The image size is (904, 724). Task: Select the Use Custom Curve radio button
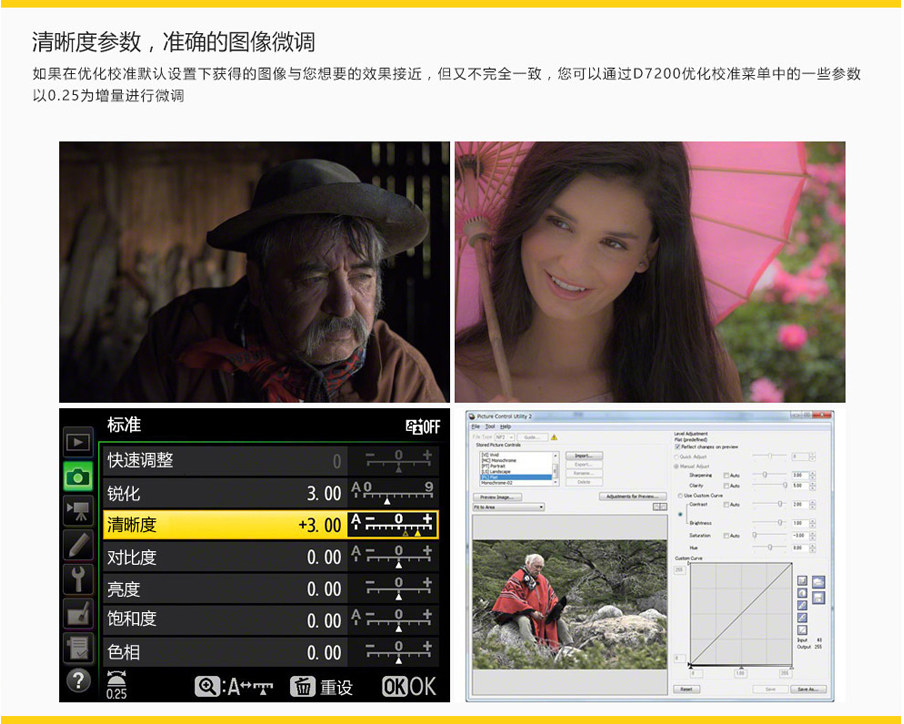tap(680, 496)
